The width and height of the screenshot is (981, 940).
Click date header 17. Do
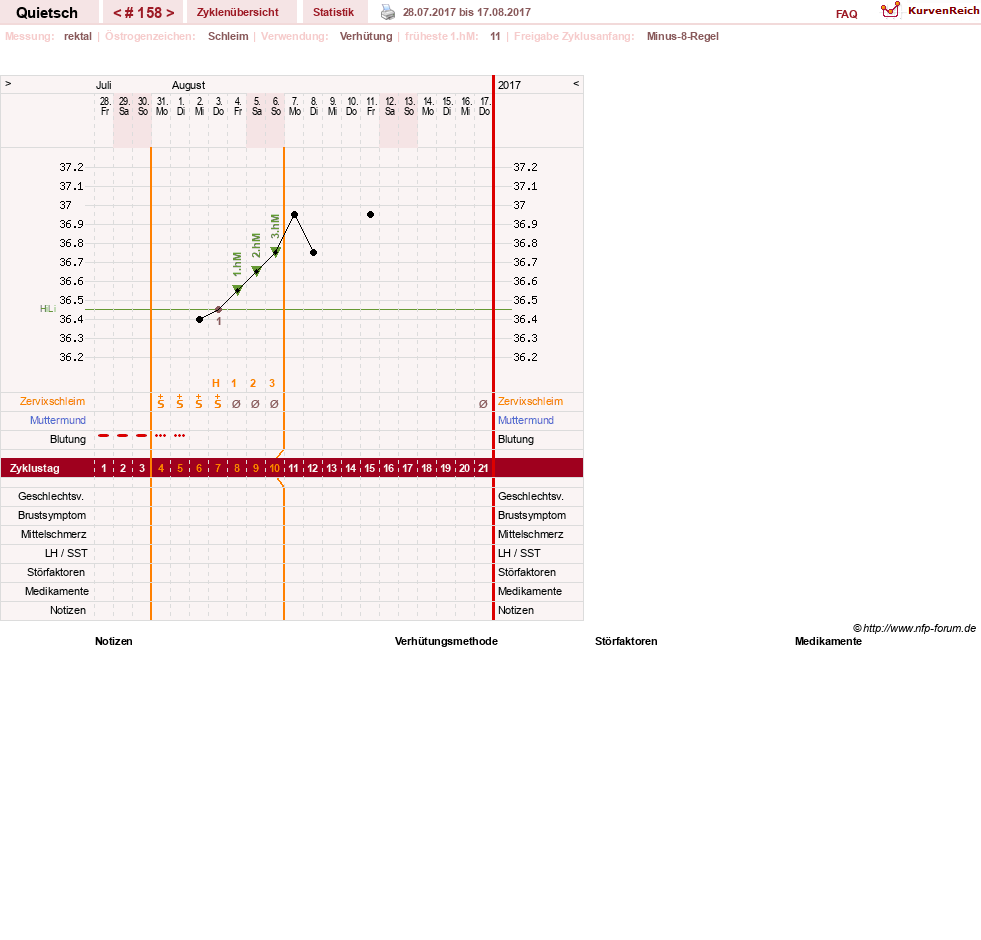tap(485, 106)
